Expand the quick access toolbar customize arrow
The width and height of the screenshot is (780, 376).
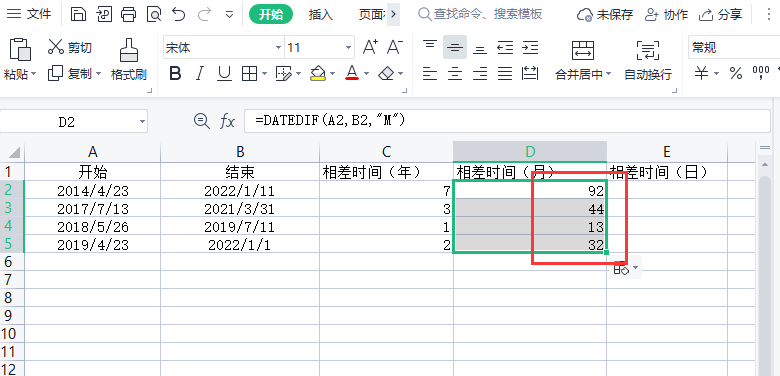[229, 15]
